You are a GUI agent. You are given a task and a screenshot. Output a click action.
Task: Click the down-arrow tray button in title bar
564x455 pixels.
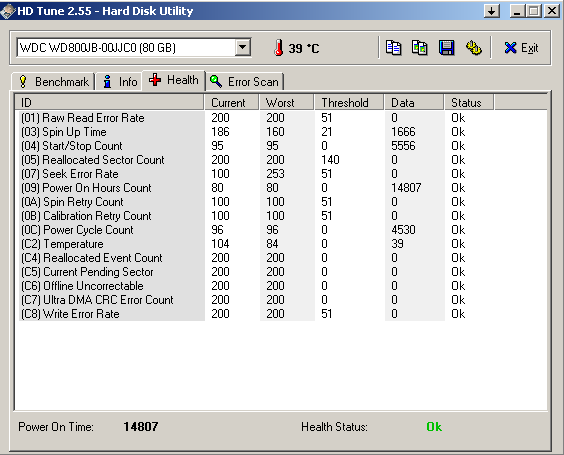coord(492,11)
